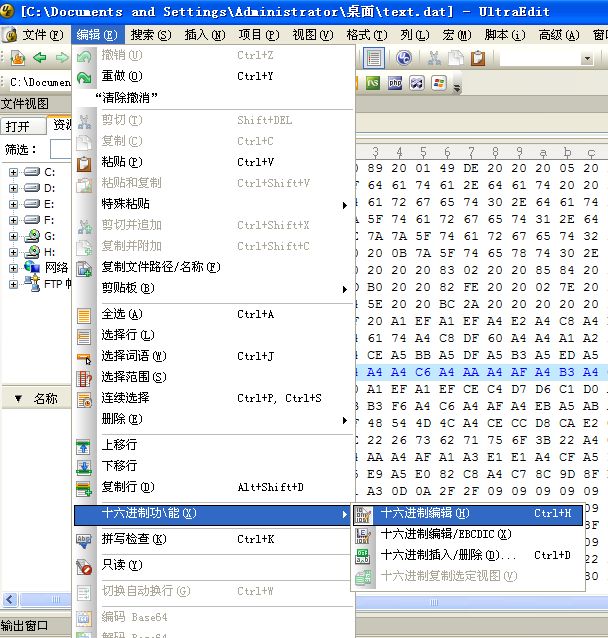This screenshot has width=608, height=638.
Task: Click the 下移行 icon
Action: [x=84, y=468]
